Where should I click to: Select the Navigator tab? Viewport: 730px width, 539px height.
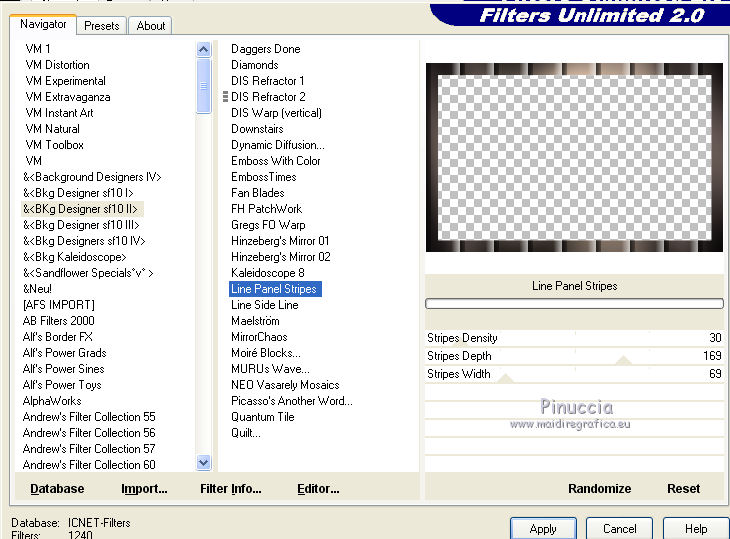43,24
